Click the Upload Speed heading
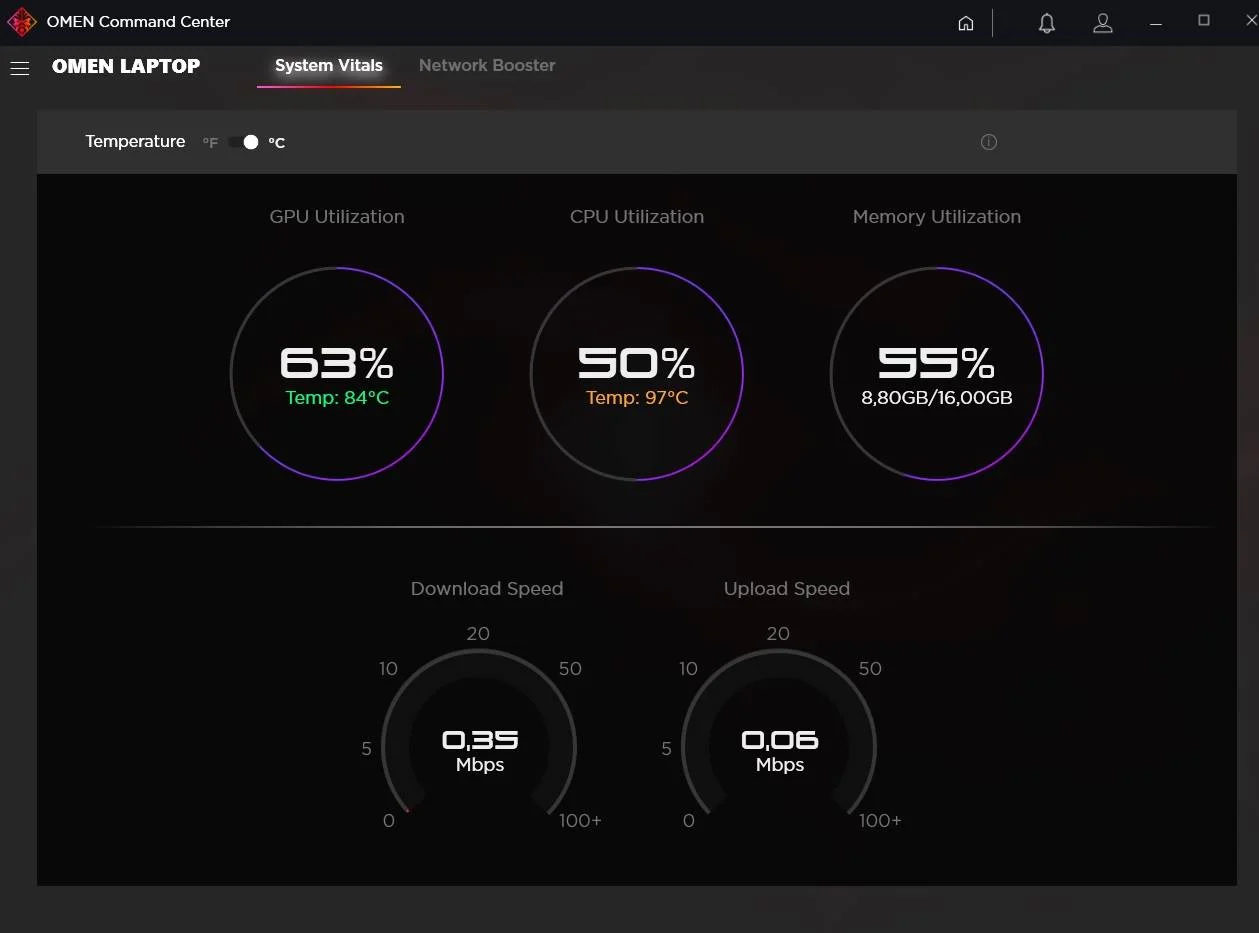The height and width of the screenshot is (933, 1259). click(x=787, y=589)
